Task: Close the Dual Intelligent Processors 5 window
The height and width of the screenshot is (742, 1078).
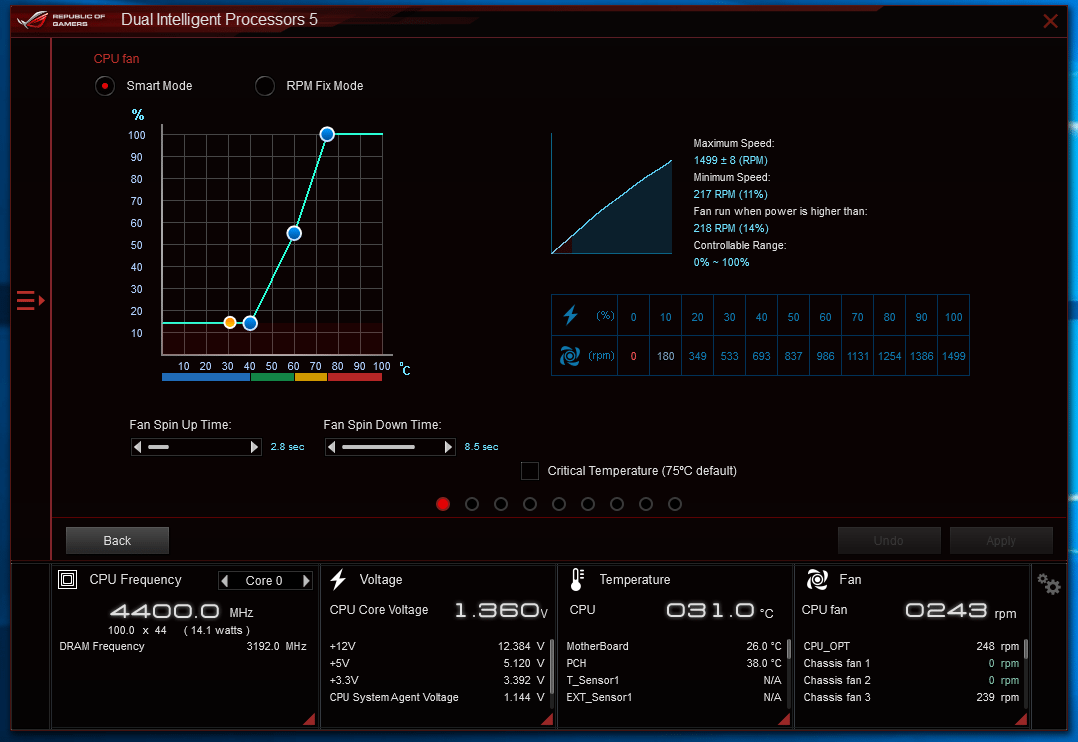Action: point(1050,21)
